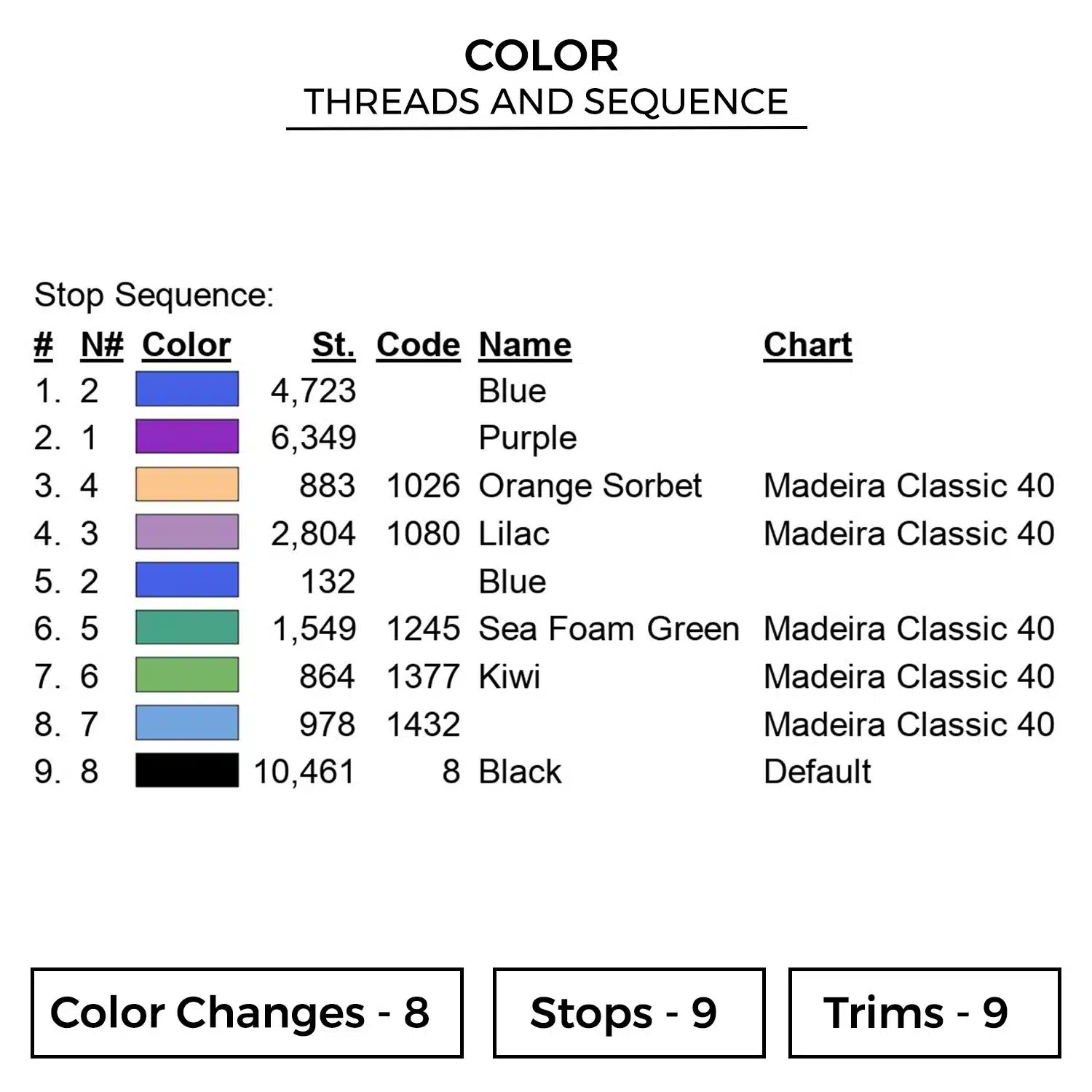Click the Chart column header

tap(807, 344)
